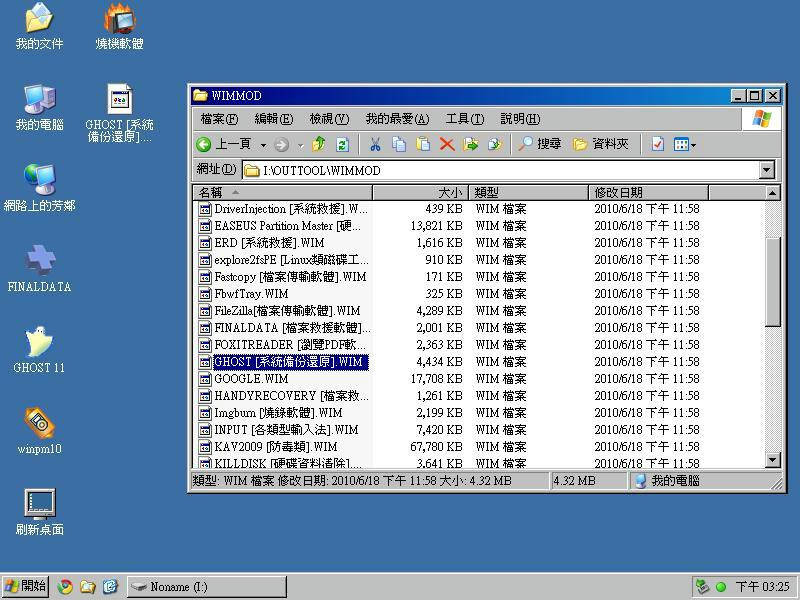Go up one folder level
800x600 pixels.
tap(319, 144)
